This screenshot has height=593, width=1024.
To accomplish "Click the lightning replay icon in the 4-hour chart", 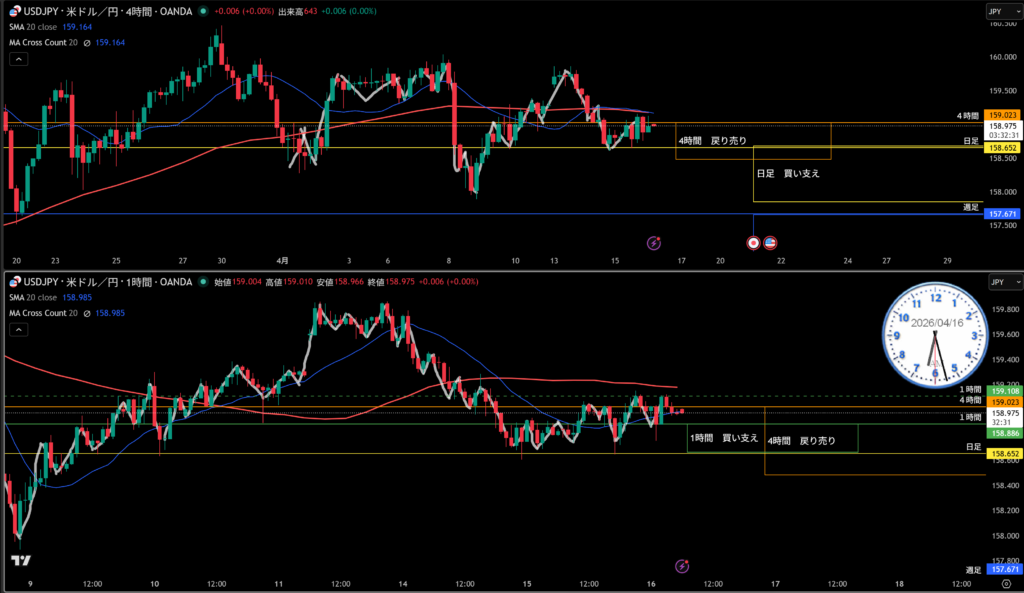I will coord(654,242).
